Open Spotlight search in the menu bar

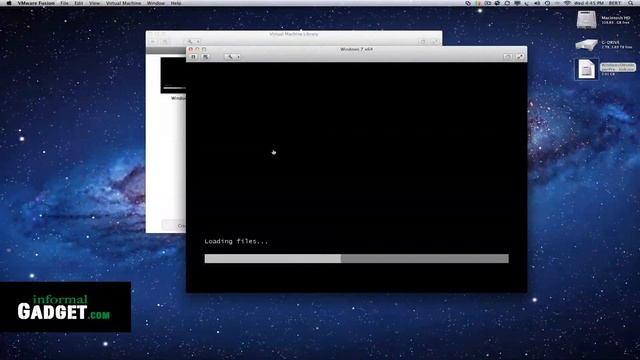631,3
